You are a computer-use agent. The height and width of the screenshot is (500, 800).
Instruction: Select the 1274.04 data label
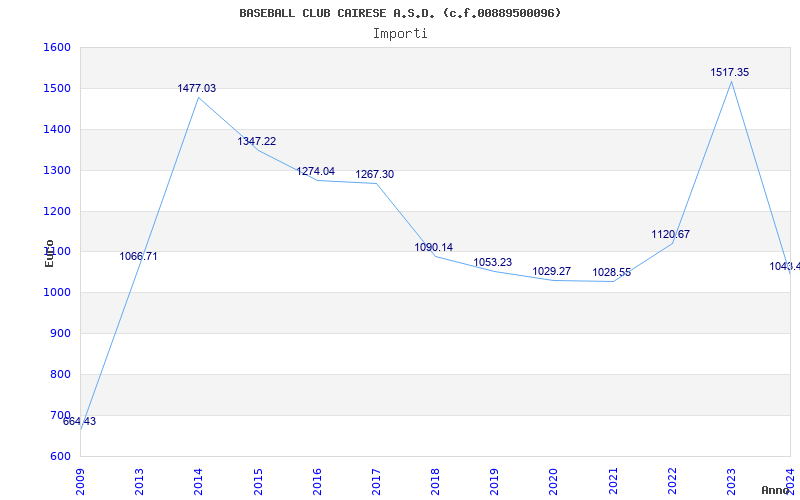coord(316,171)
